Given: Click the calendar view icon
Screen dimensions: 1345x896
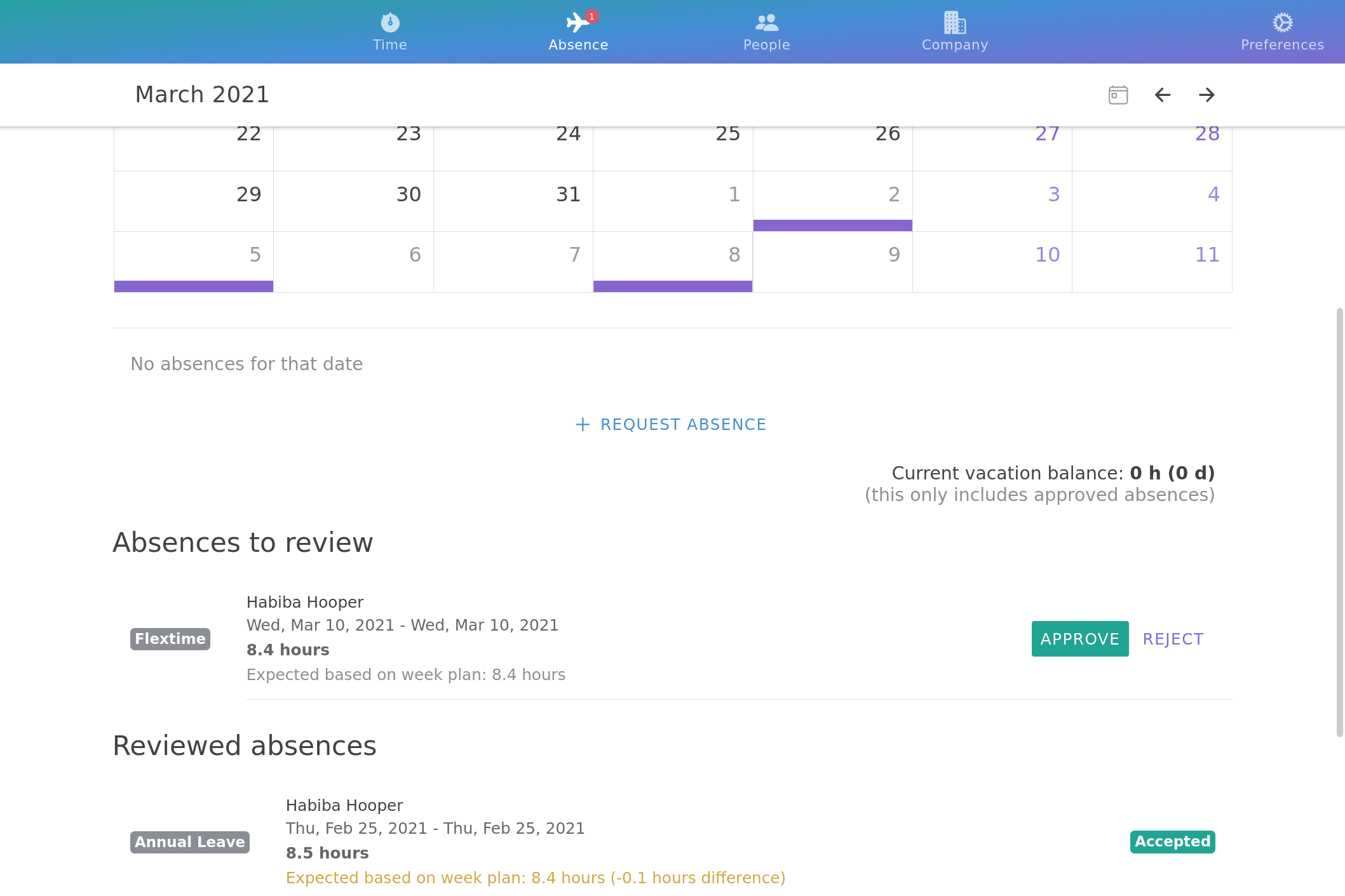Looking at the screenshot, I should [x=1117, y=95].
